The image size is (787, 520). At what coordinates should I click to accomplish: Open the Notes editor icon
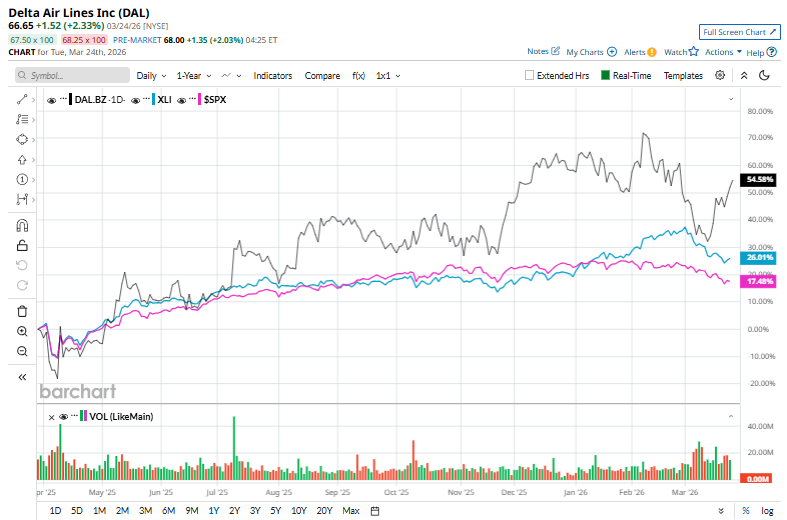click(x=555, y=51)
